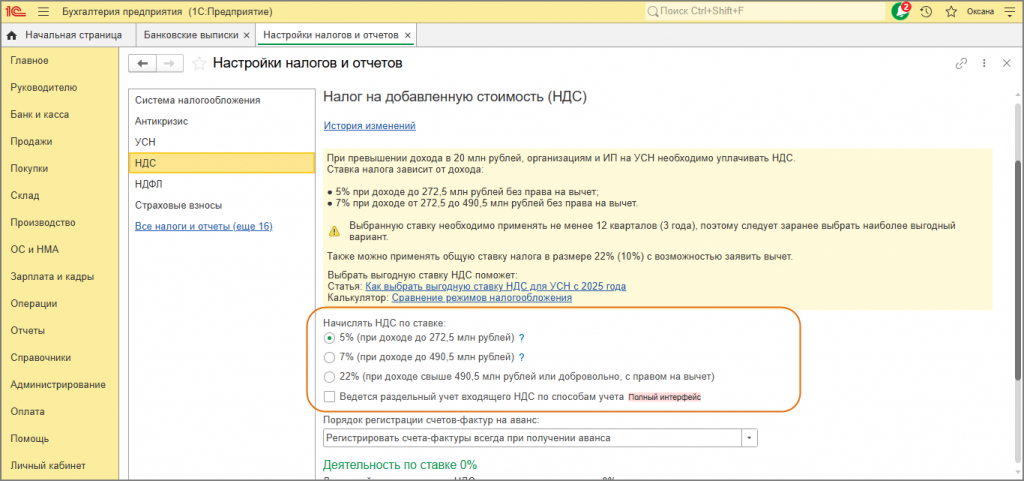Expand the advance invoice registration dropdown
The height and width of the screenshot is (481, 1024).
pyautogui.click(x=750, y=438)
